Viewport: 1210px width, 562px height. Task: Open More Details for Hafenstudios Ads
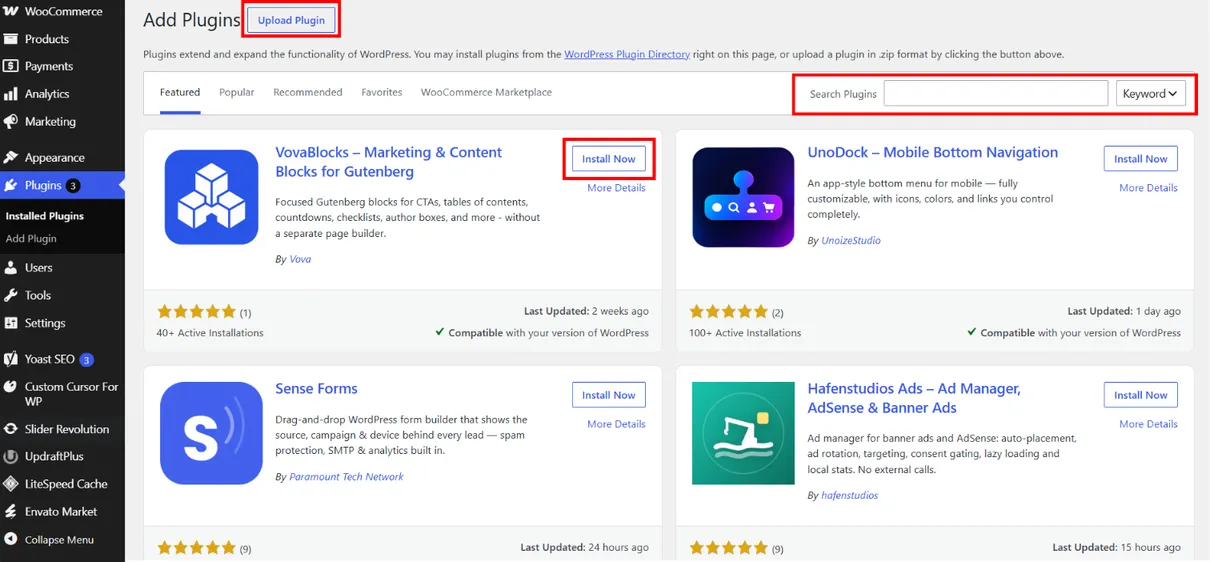tap(1148, 424)
